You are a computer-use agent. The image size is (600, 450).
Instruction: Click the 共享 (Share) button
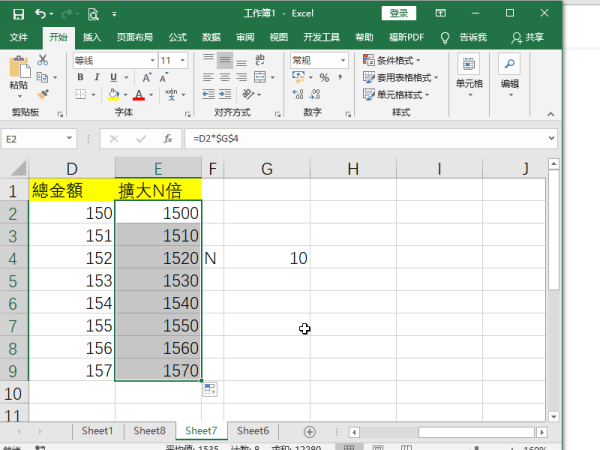(x=528, y=37)
